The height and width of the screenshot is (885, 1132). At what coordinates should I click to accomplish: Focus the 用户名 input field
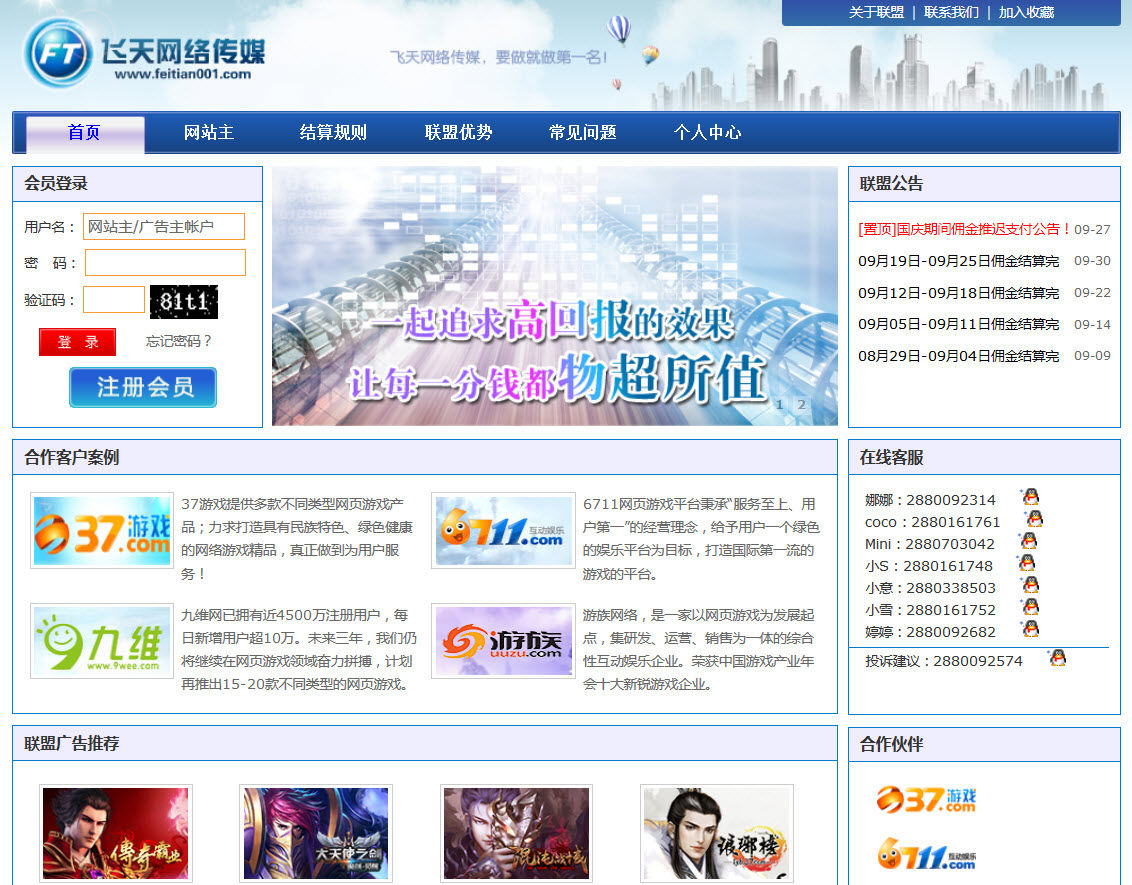coord(164,227)
